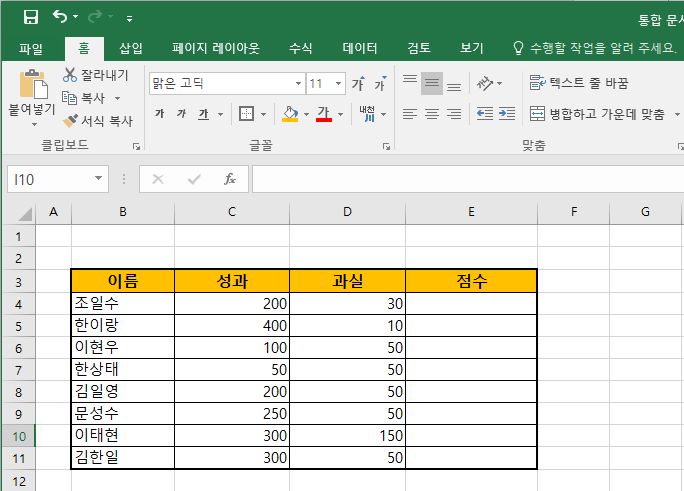Viewport: 684px width, 491px height.
Task: Click the fx insert function icon
Action: point(229,179)
